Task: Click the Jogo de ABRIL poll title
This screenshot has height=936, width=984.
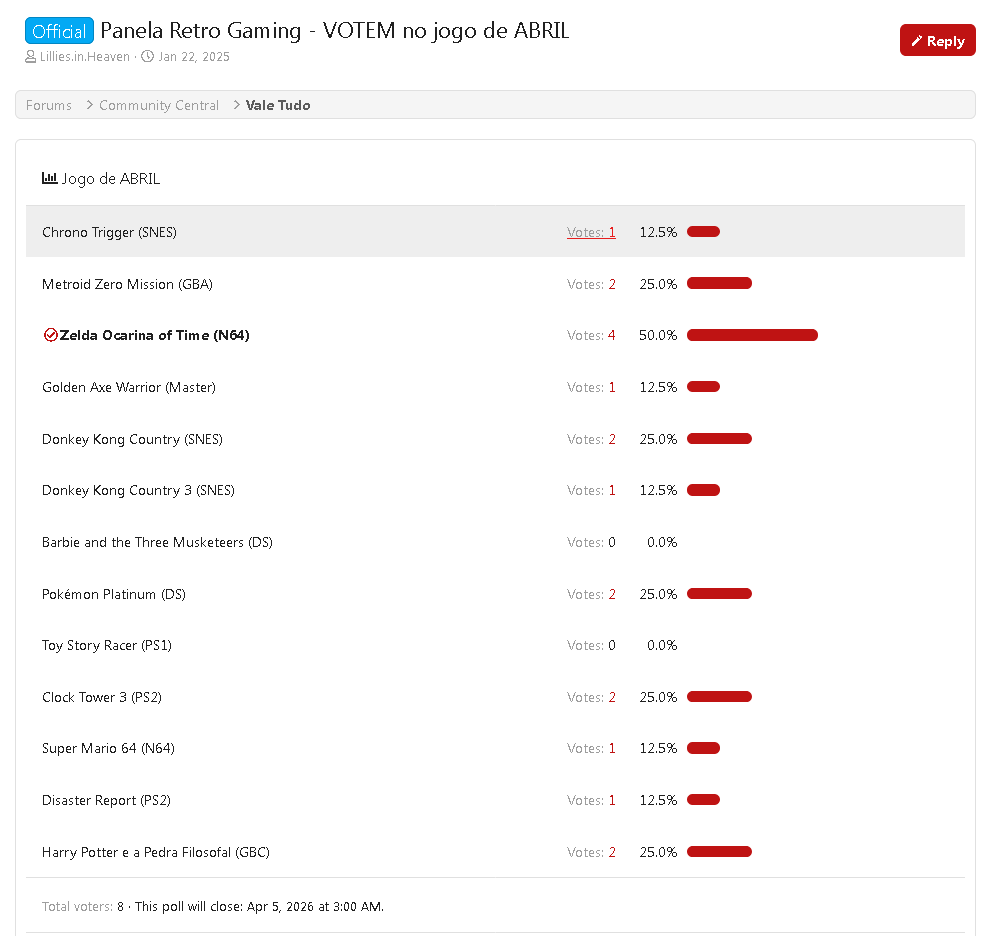Action: coord(110,179)
